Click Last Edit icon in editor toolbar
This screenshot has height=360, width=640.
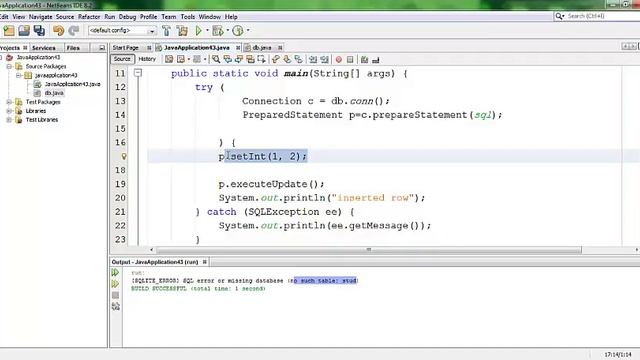coord(169,60)
